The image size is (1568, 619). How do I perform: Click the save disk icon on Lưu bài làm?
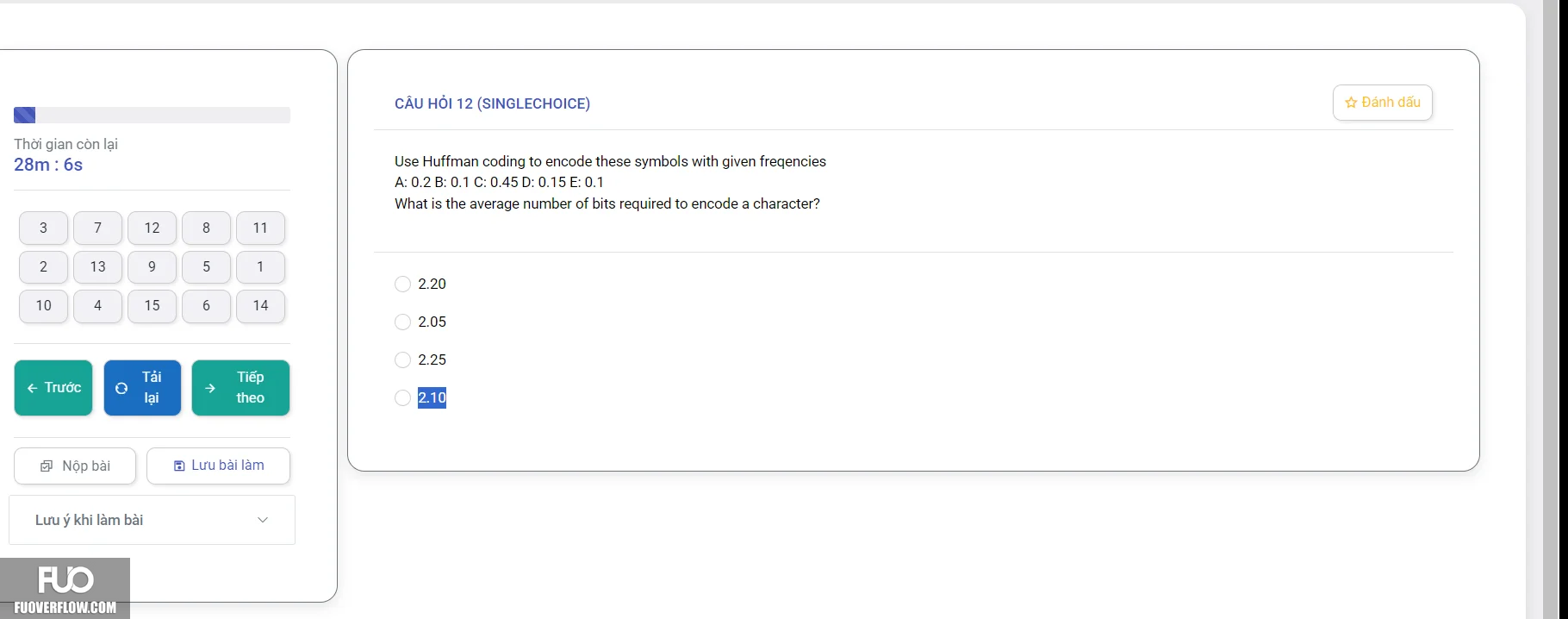coord(179,466)
